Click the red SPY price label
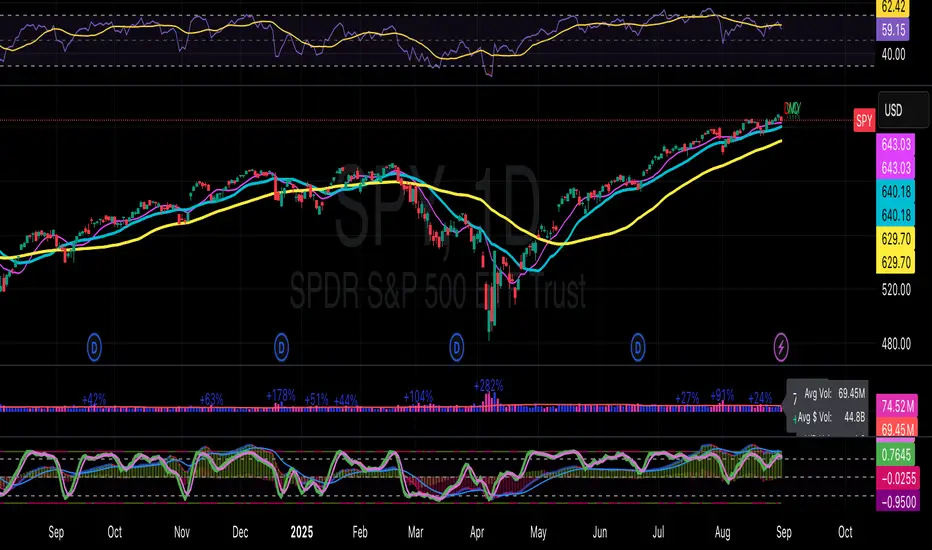Viewport: 932px width, 550px height. [x=864, y=121]
